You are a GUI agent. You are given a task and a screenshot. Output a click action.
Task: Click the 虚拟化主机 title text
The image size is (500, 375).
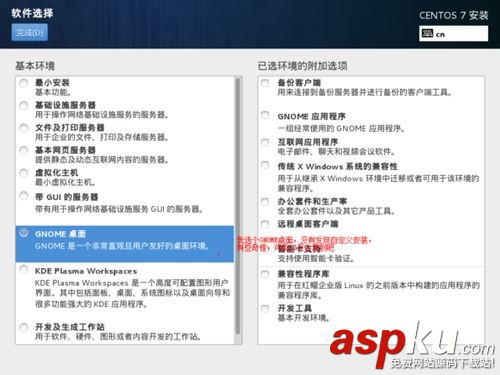click(57, 172)
